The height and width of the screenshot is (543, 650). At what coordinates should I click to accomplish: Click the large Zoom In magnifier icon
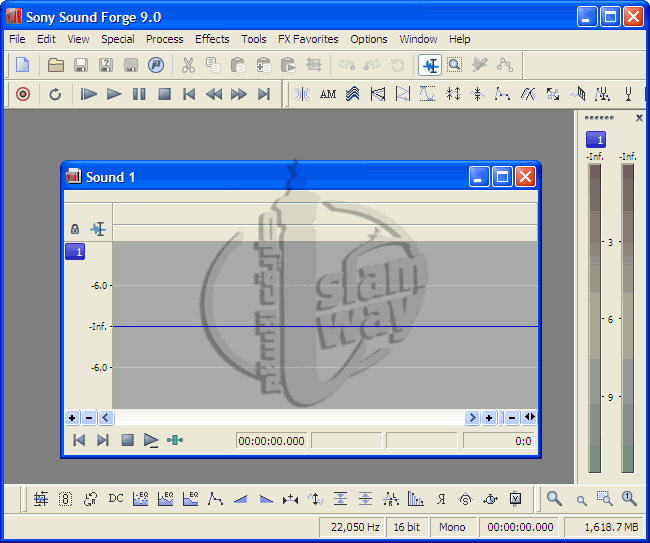pyautogui.click(x=554, y=499)
